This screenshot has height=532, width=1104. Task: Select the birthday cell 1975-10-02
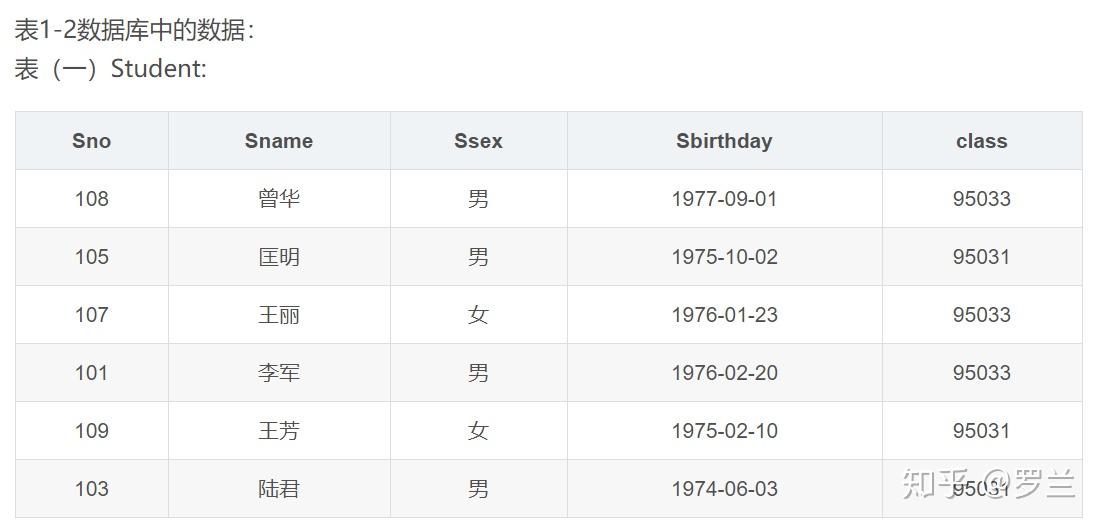[724, 257]
